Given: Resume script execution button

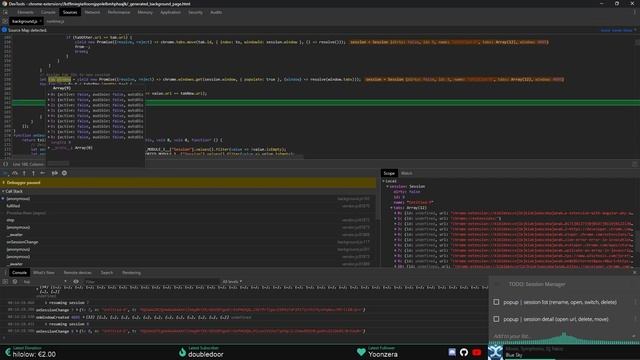Looking at the screenshot, I should 6,173.
